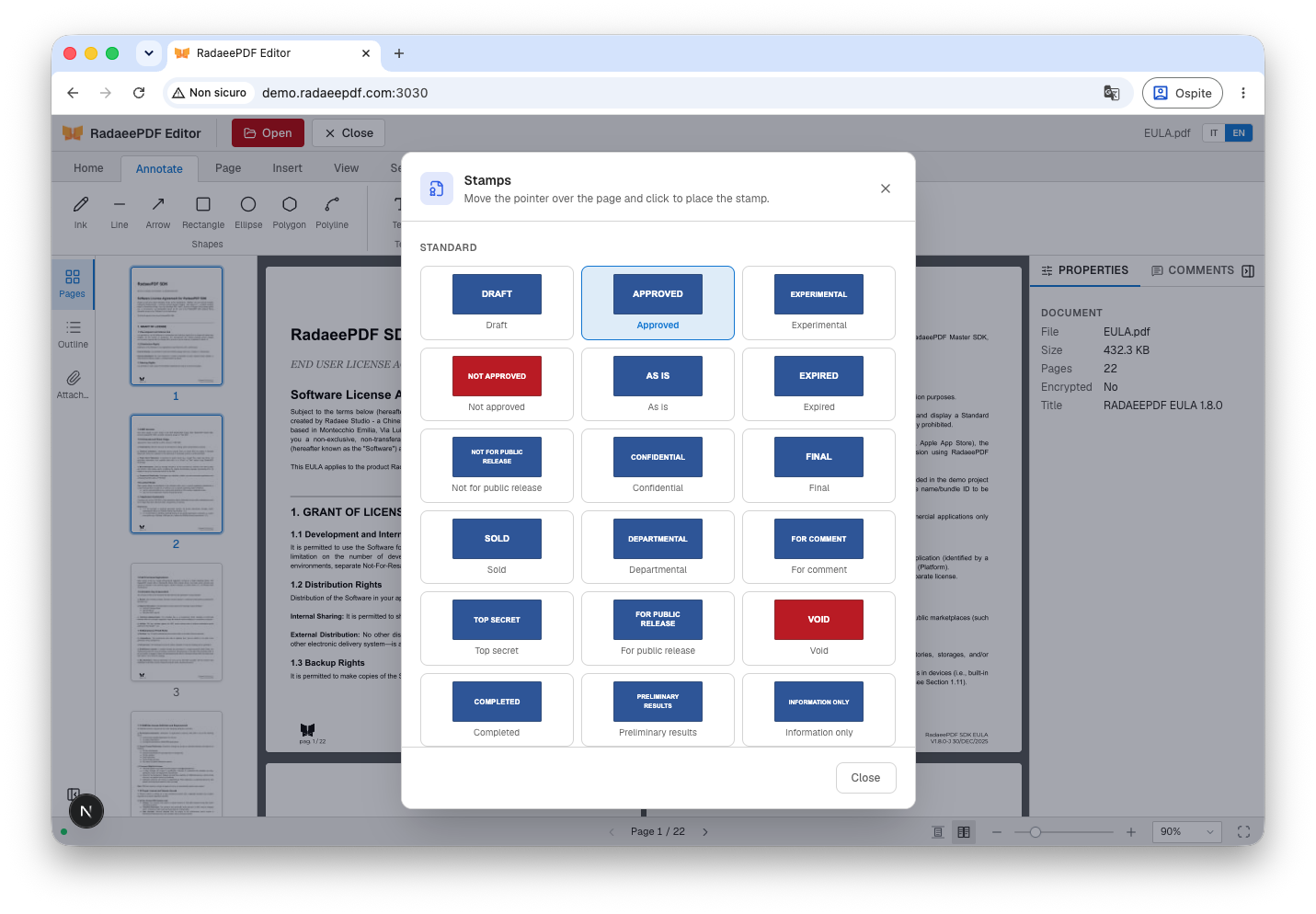Select the Not approved stamp
Image resolution: width=1316 pixels, height=914 pixels.
tap(497, 384)
